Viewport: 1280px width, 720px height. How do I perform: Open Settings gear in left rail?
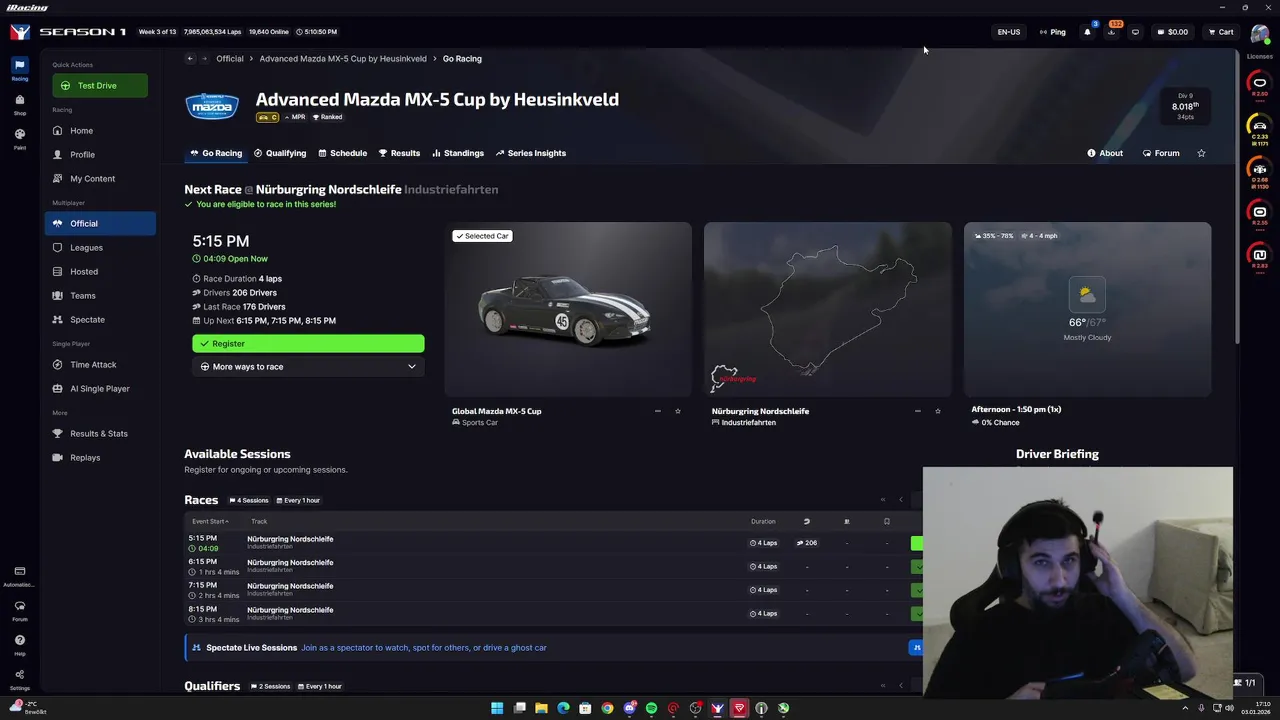coord(19,677)
